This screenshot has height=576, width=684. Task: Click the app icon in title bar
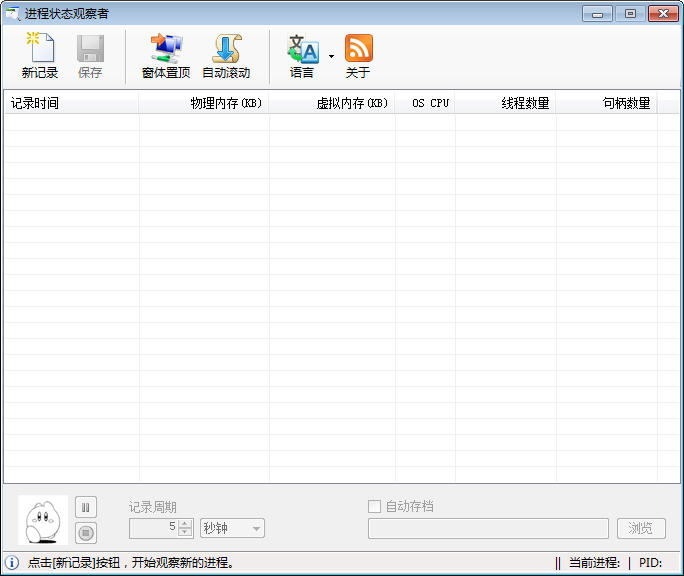pyautogui.click(x=13, y=14)
